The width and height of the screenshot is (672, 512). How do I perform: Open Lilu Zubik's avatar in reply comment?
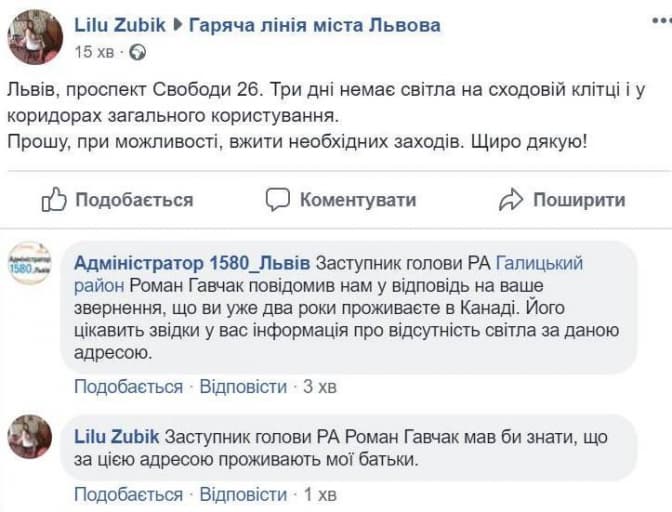click(30, 437)
